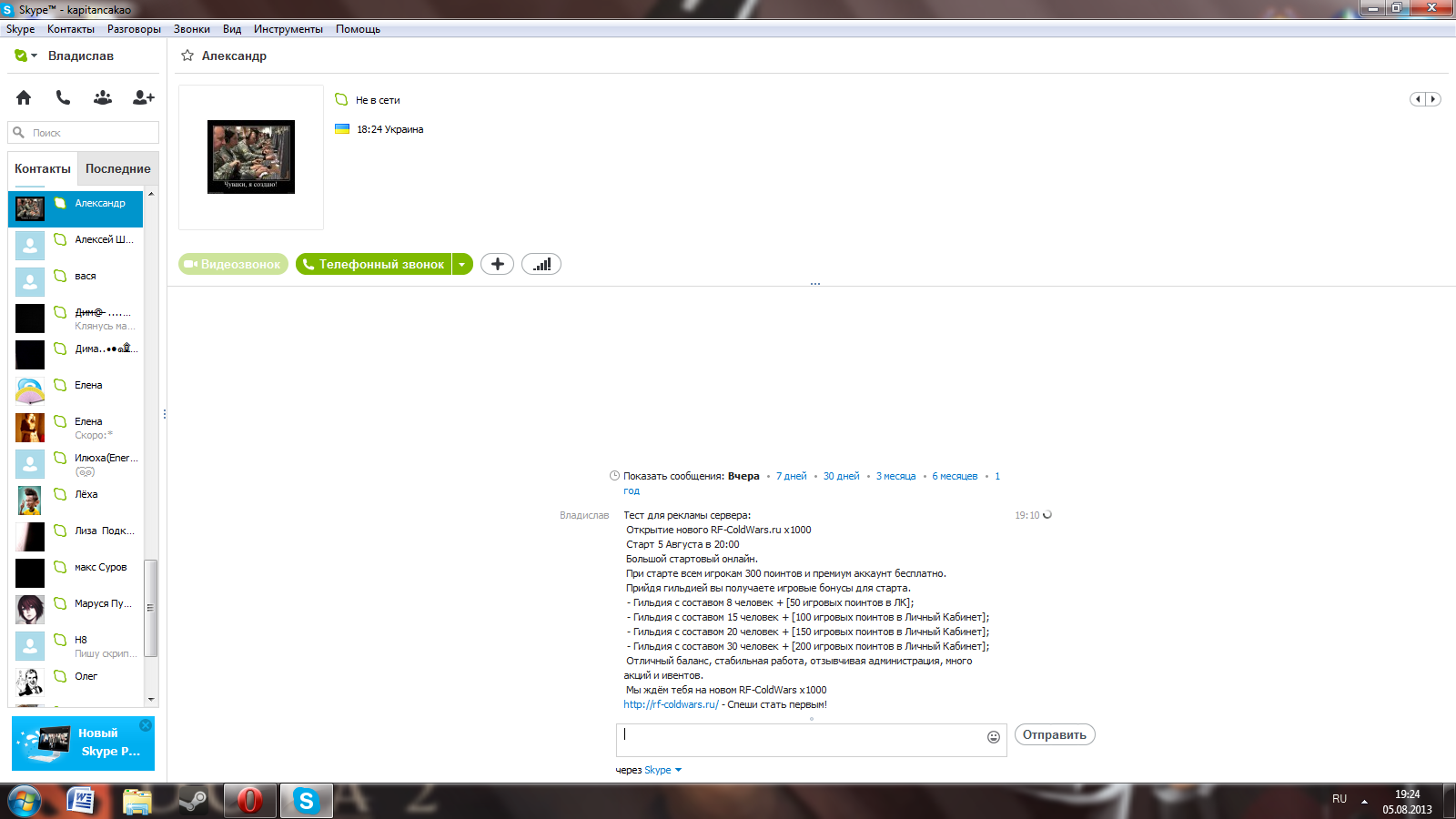1456x819 pixels.
Task: Open the Контакты menu
Action: click(71, 29)
